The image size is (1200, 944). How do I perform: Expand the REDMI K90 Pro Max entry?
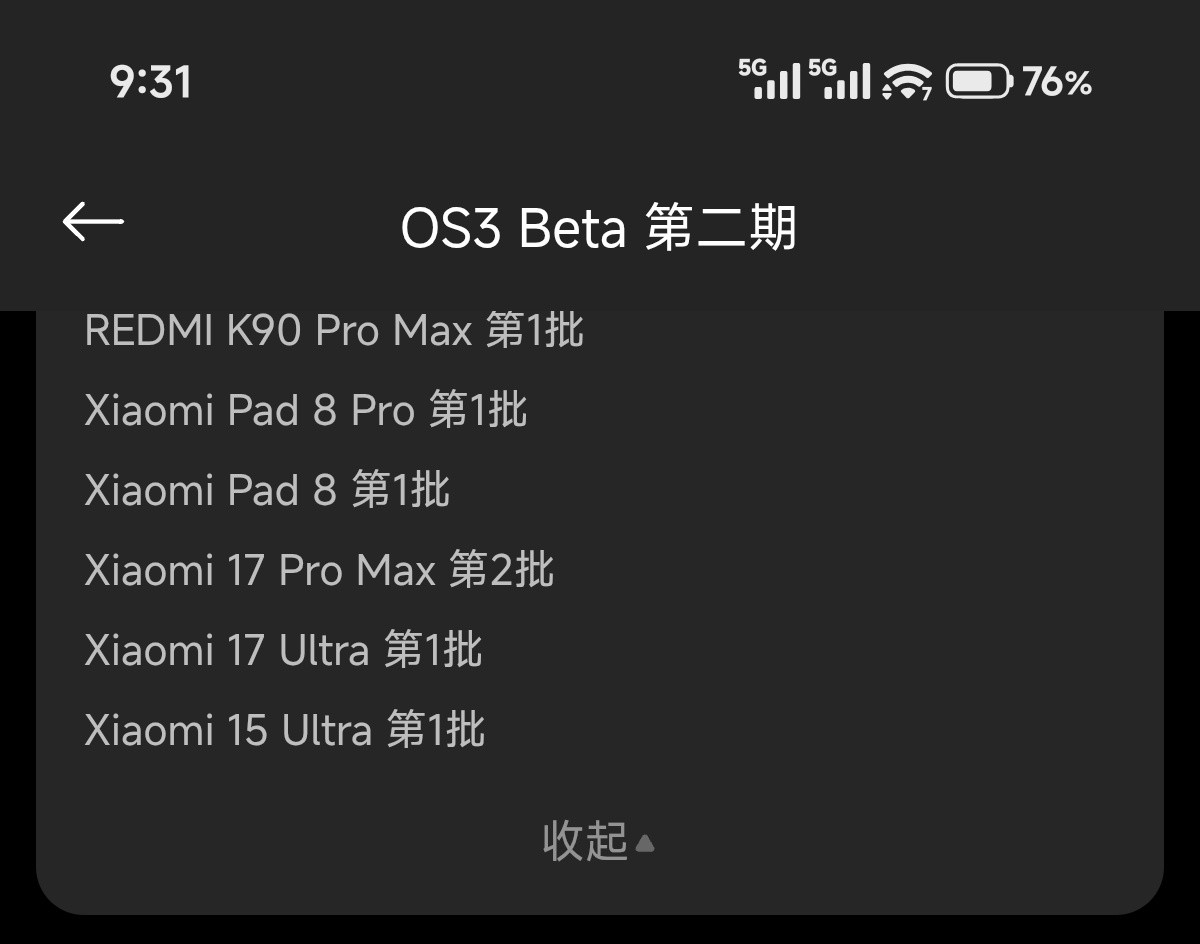pyautogui.click(x=336, y=330)
